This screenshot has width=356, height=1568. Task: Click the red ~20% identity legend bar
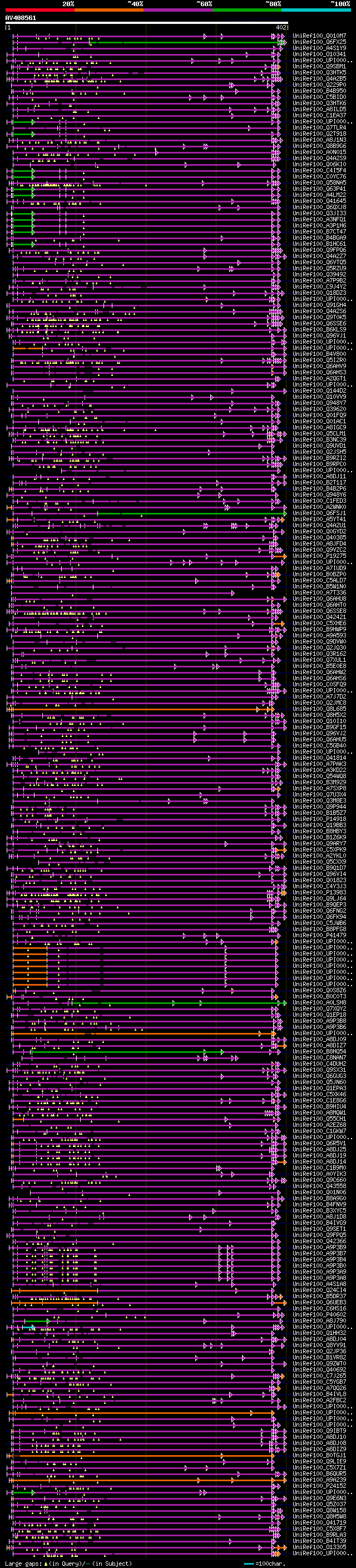pos(40,10)
